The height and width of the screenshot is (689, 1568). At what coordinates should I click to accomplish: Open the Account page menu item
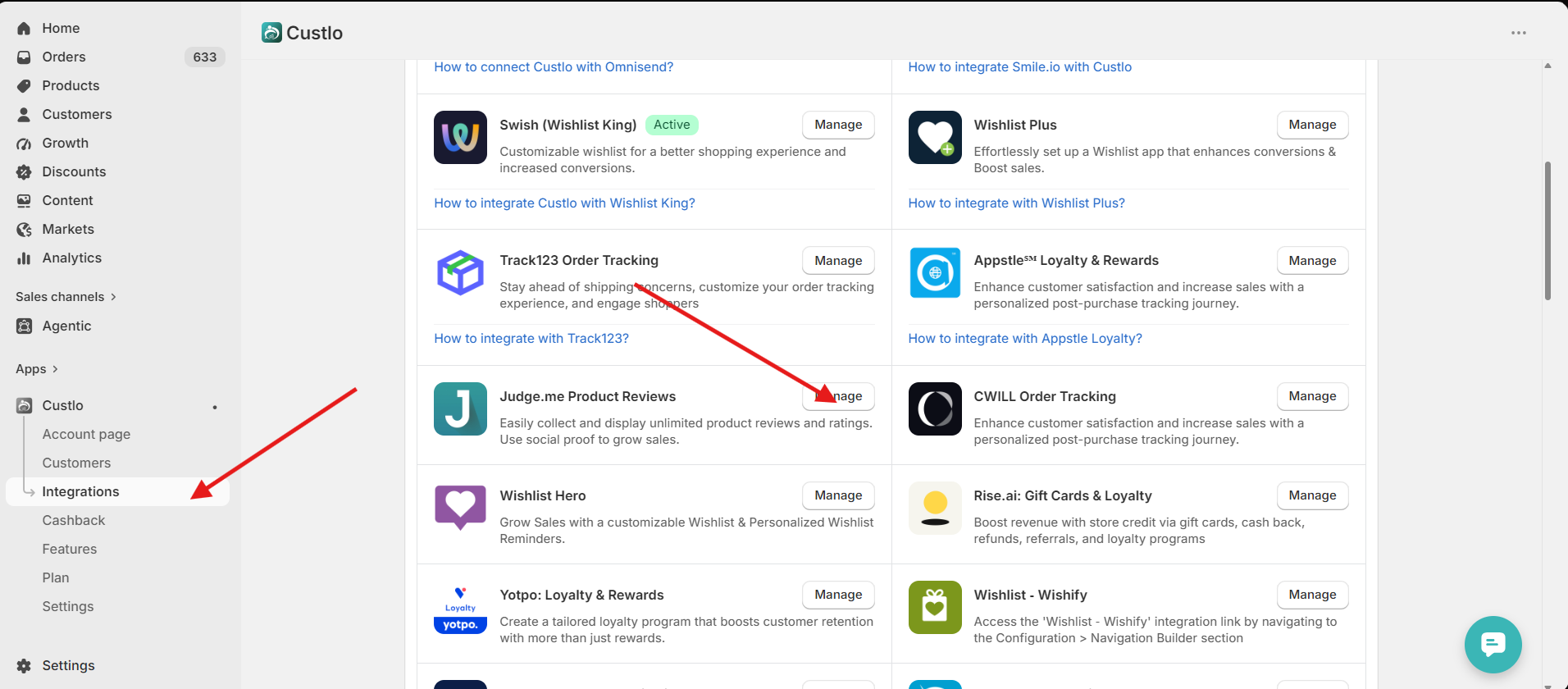tap(86, 435)
